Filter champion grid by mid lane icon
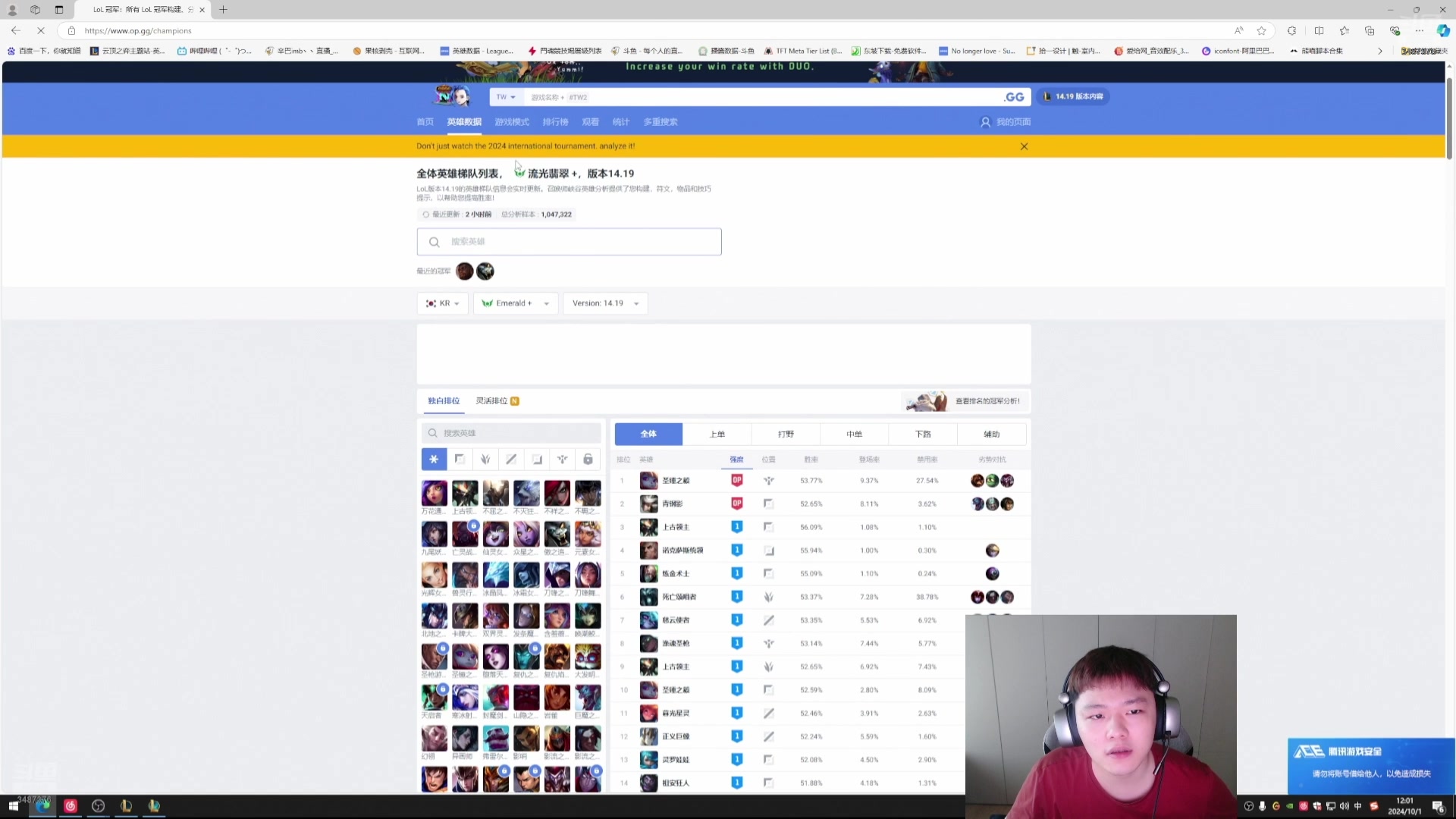The image size is (1456, 819). click(511, 459)
